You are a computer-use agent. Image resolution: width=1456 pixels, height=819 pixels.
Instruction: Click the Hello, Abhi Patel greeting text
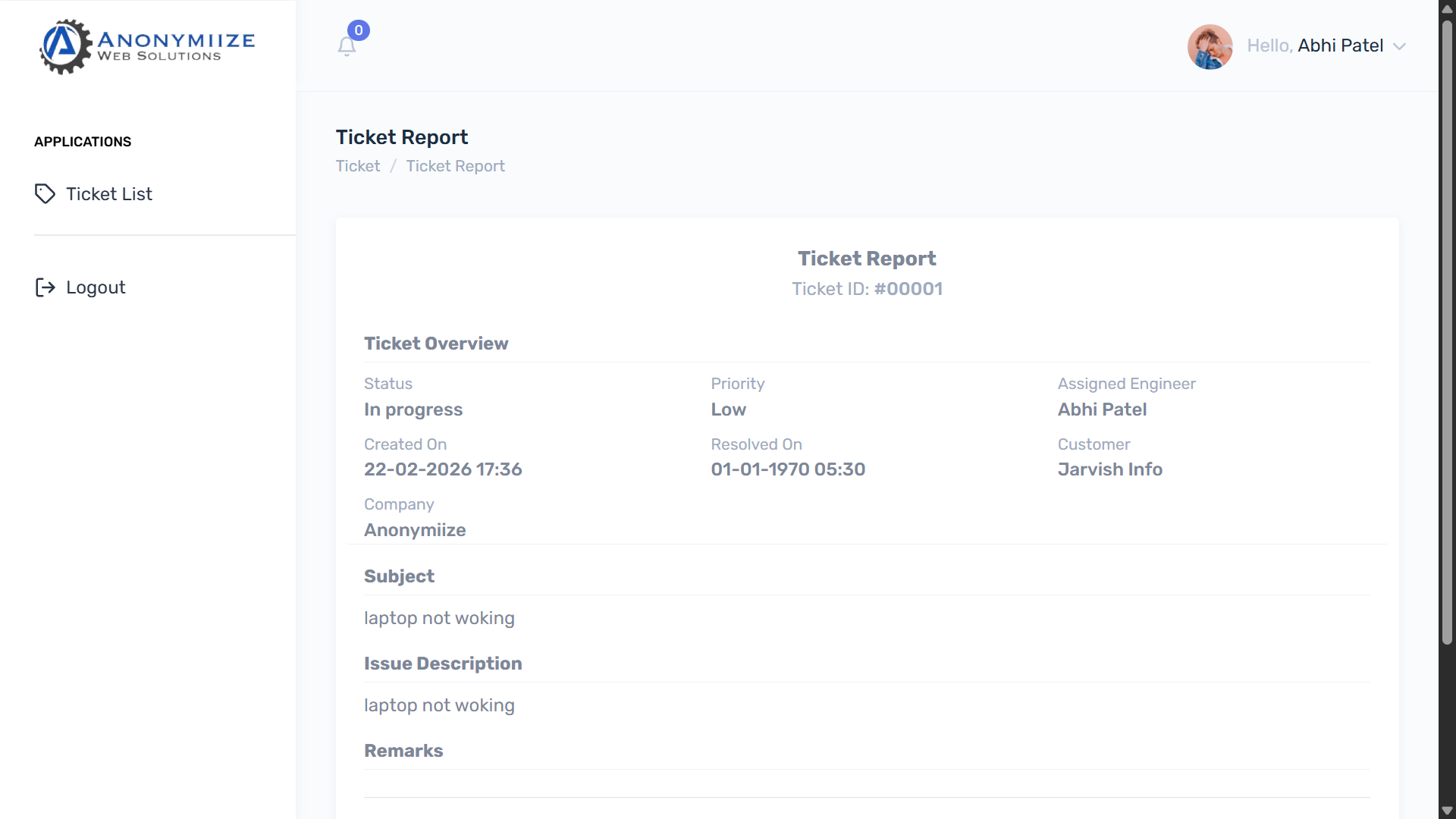pos(1315,45)
